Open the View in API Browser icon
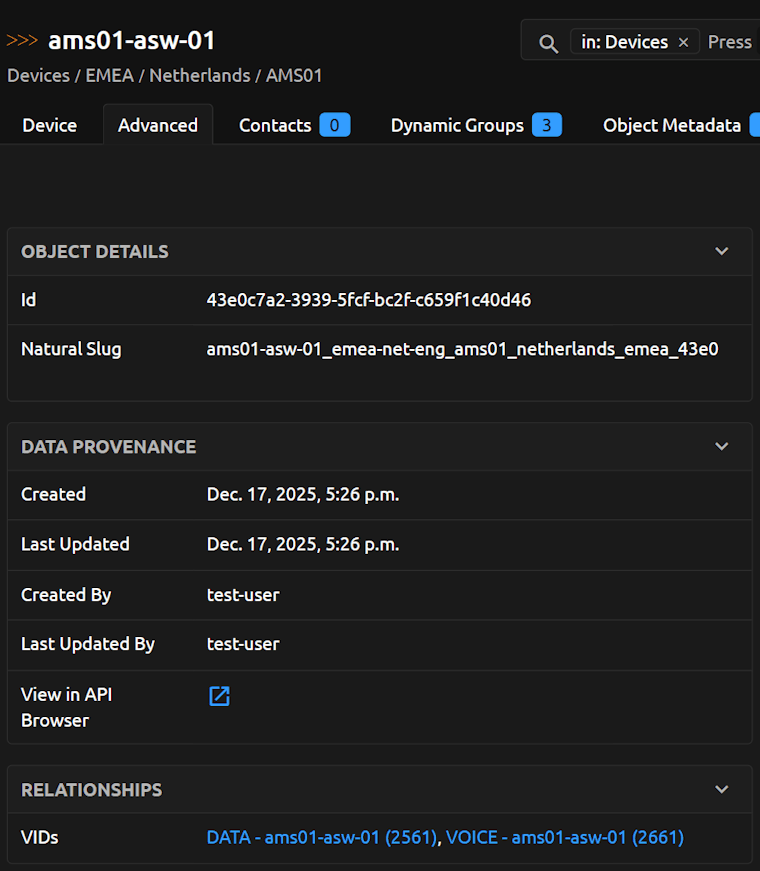This screenshot has width=760, height=871. point(219,696)
